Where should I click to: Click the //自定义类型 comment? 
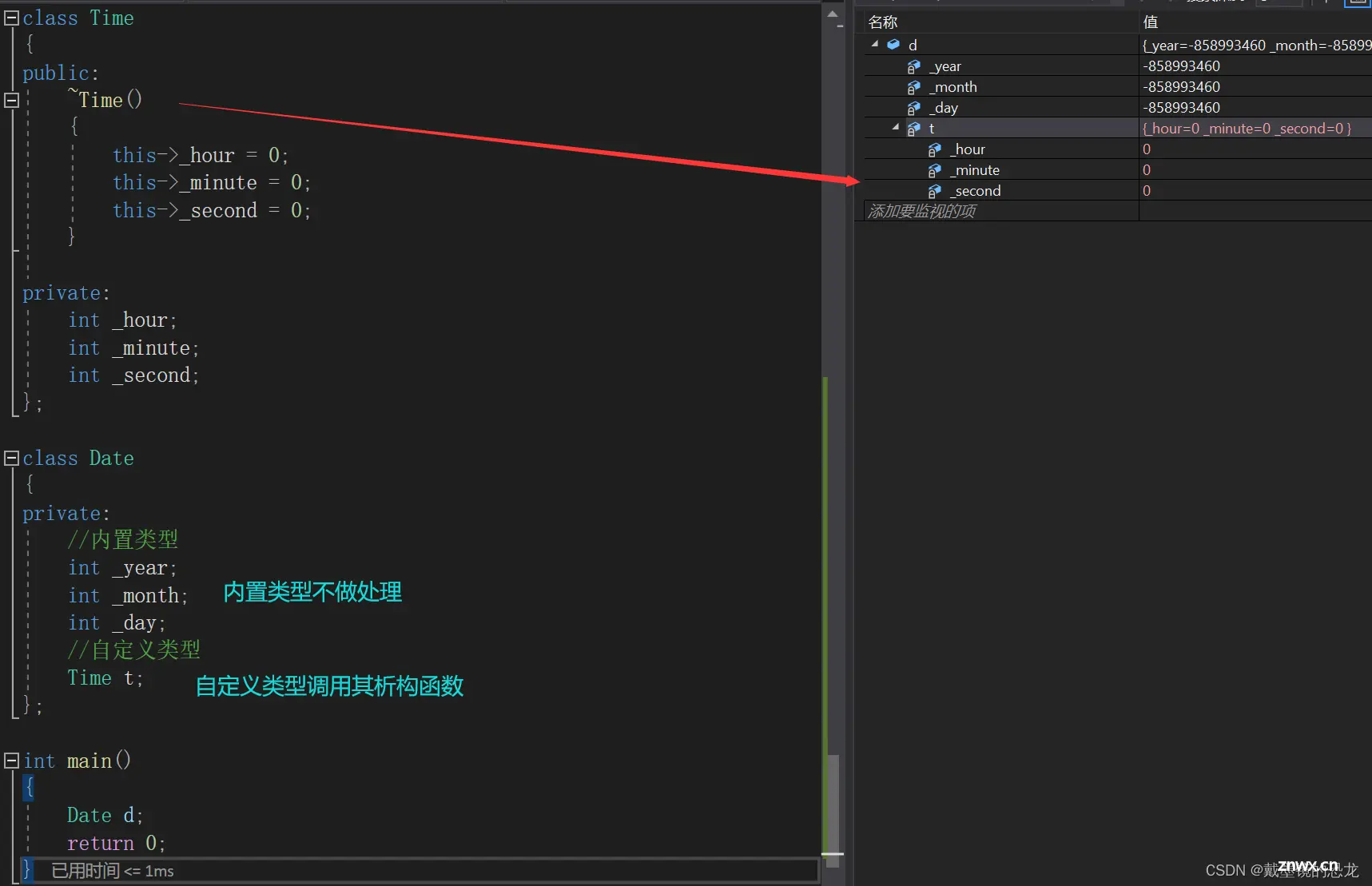tap(134, 650)
